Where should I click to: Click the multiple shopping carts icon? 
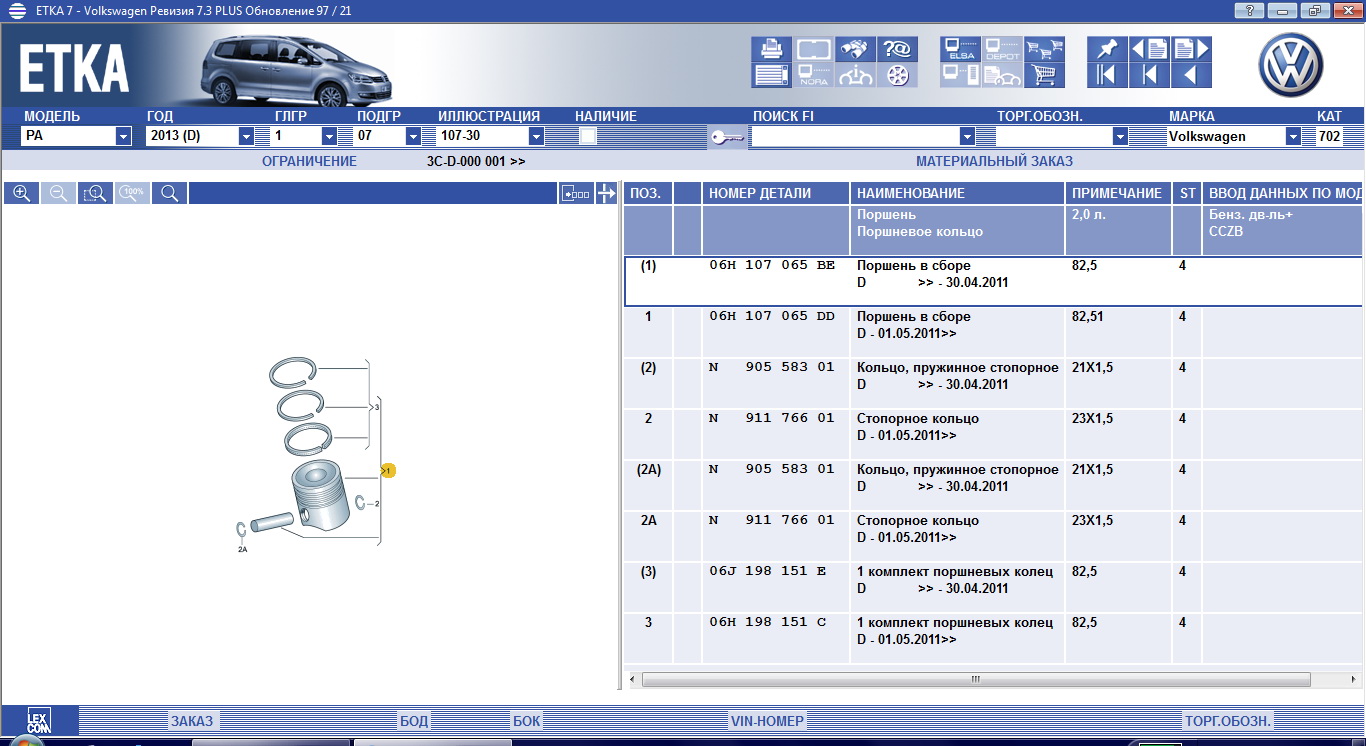[1044, 49]
